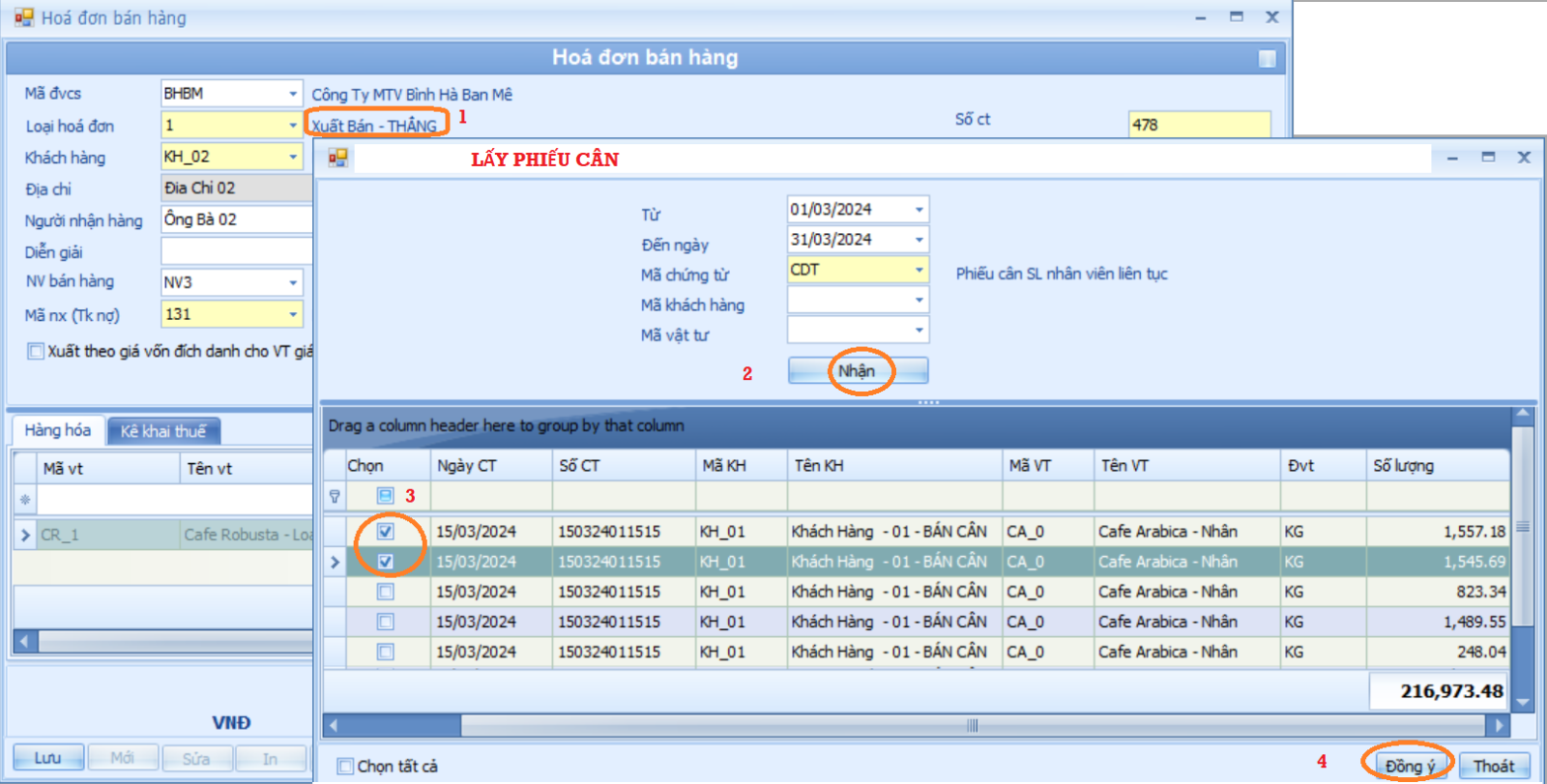The image size is (1547, 784).
Task: Enable Chọn tất cả checkbox
Action: (x=345, y=767)
